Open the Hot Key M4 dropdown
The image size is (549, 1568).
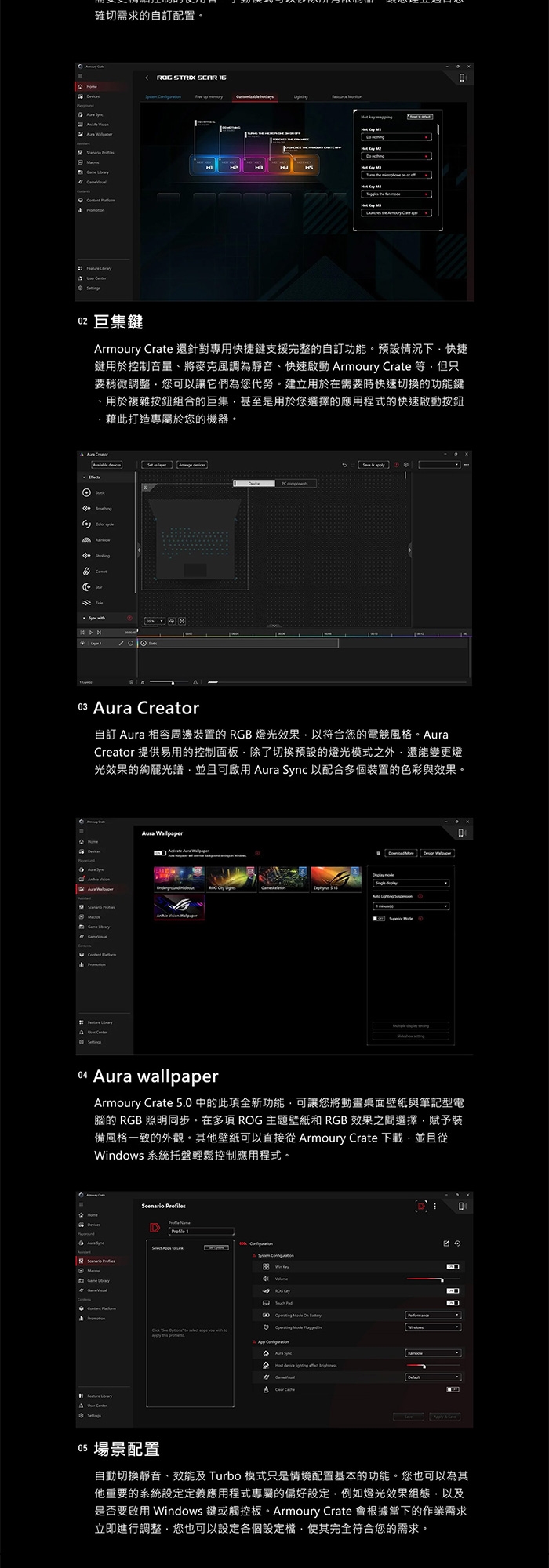[398, 194]
